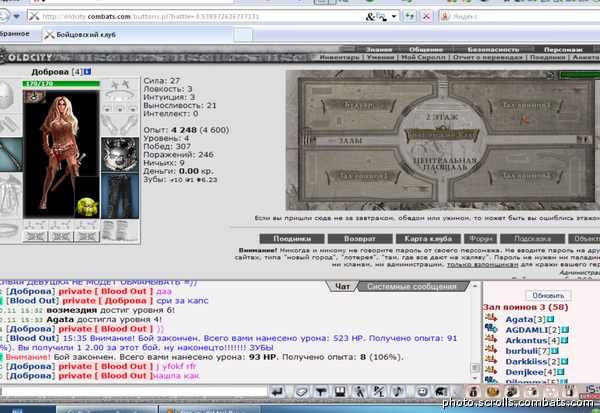Image resolution: width=600 pixels, height=413 pixels.
Task: Click the Подсказка button
Action: point(532,238)
